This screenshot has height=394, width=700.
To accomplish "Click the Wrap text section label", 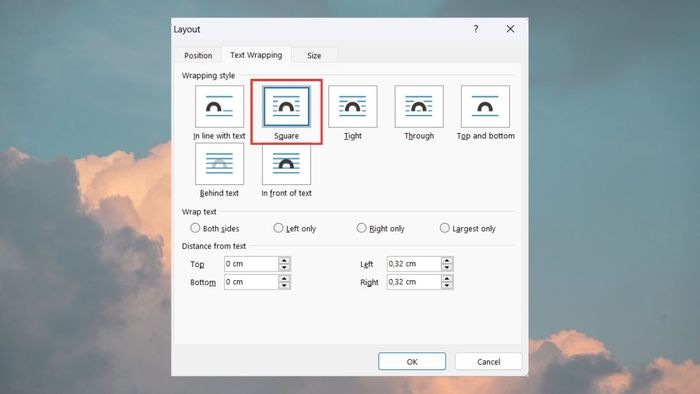I will click(x=199, y=212).
